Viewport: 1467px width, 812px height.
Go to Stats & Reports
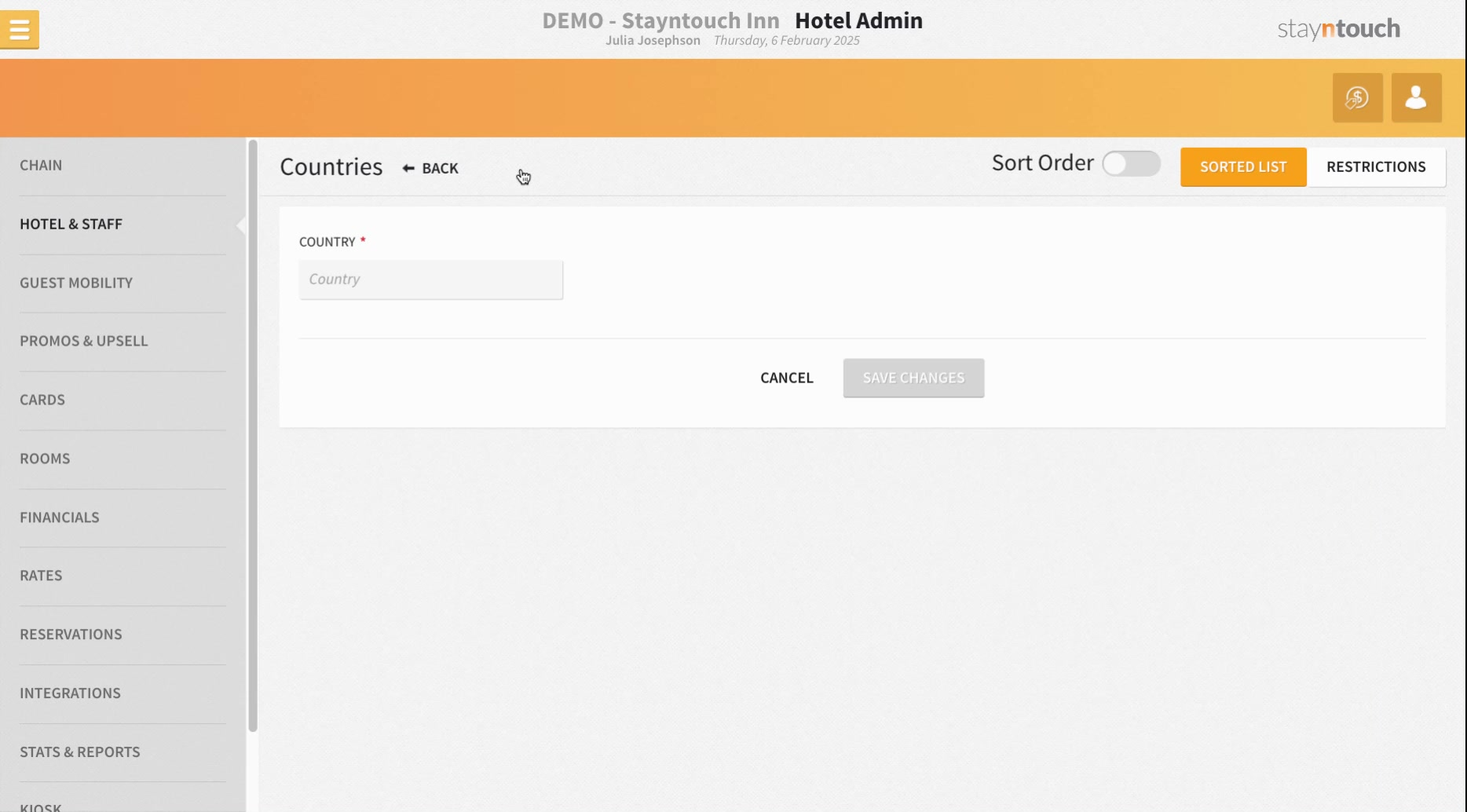(x=80, y=752)
